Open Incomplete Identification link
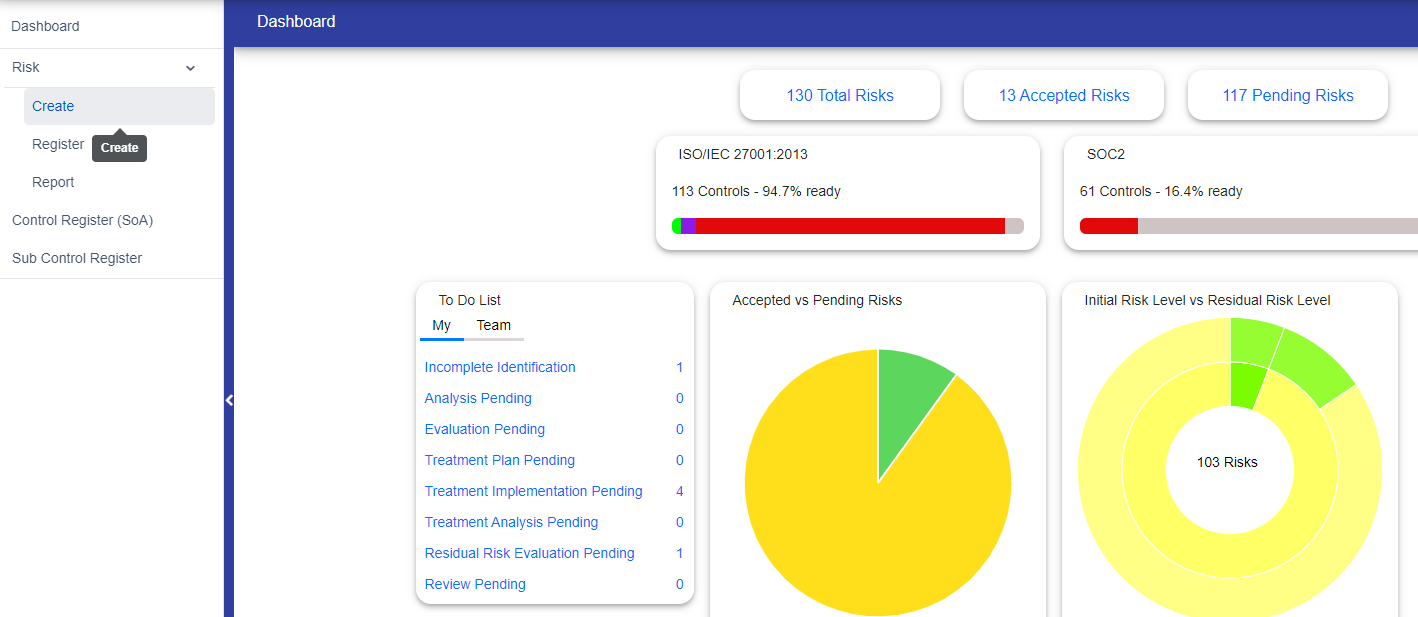The image size is (1418, 617). [x=500, y=367]
